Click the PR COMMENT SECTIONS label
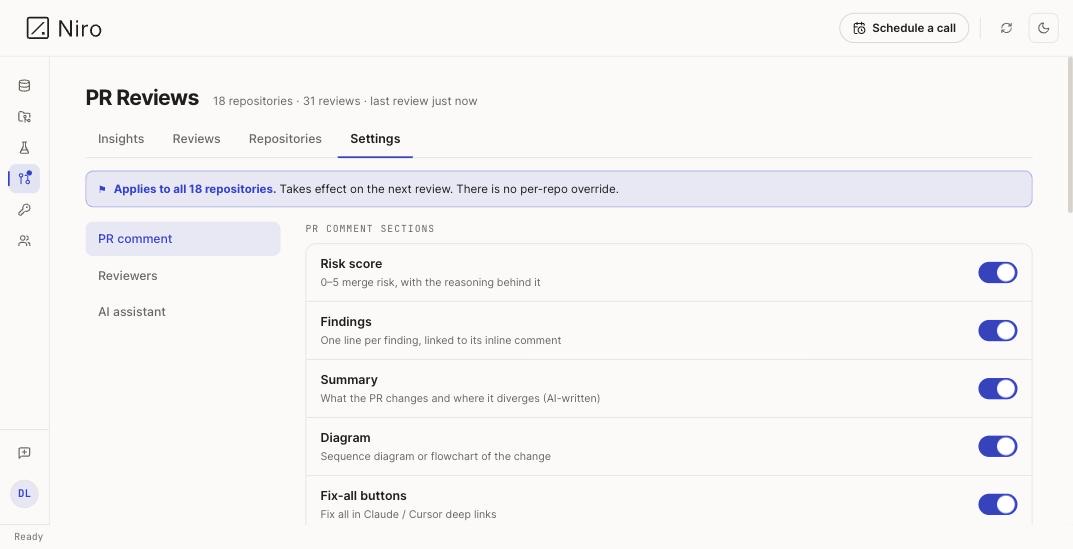 pos(370,229)
